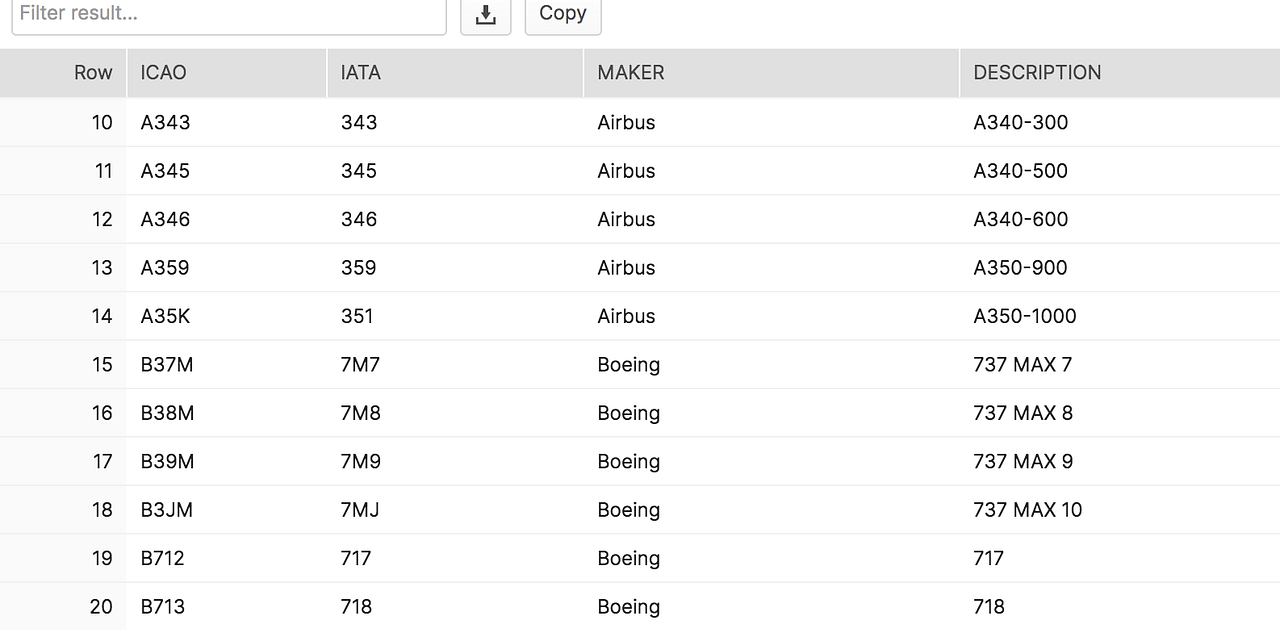This screenshot has height=630, width=1280.
Task: Click the 737 MAX 7 description cell
Action: click(1022, 365)
